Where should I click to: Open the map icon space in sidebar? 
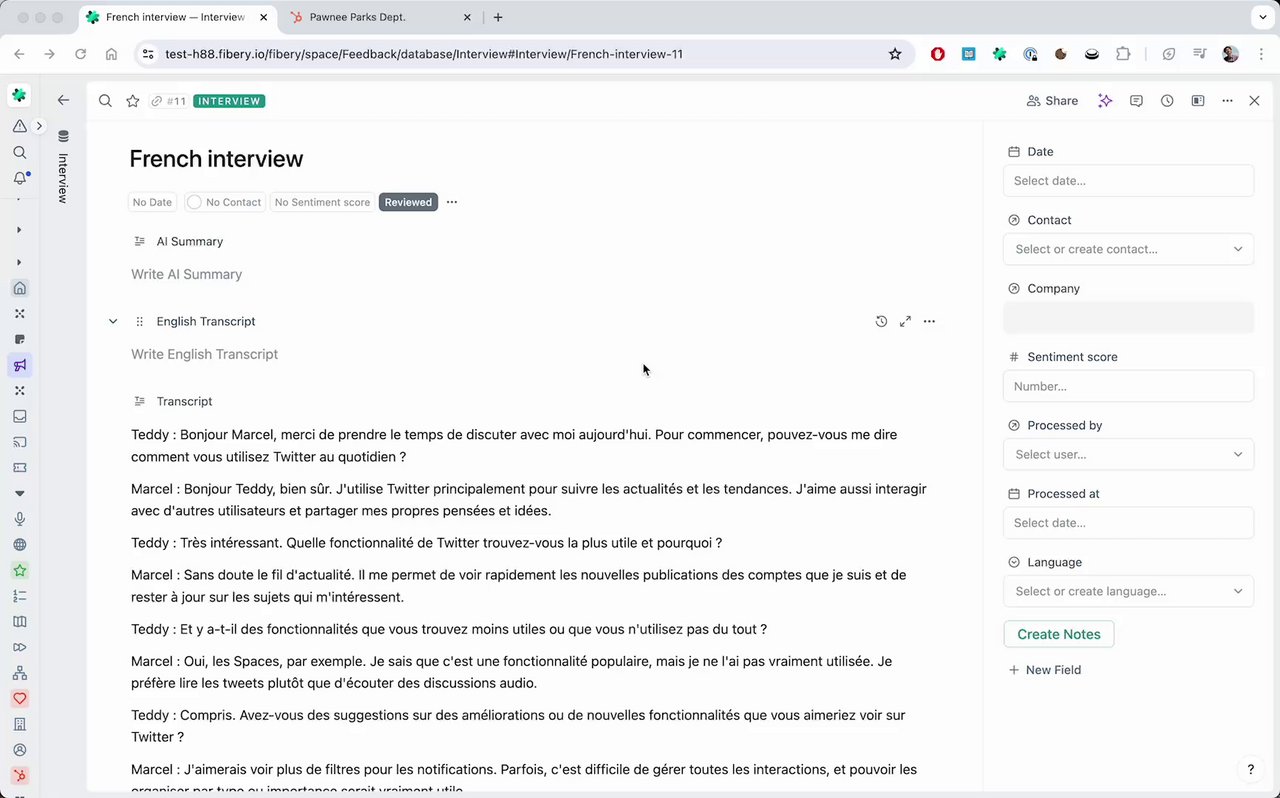click(19, 622)
